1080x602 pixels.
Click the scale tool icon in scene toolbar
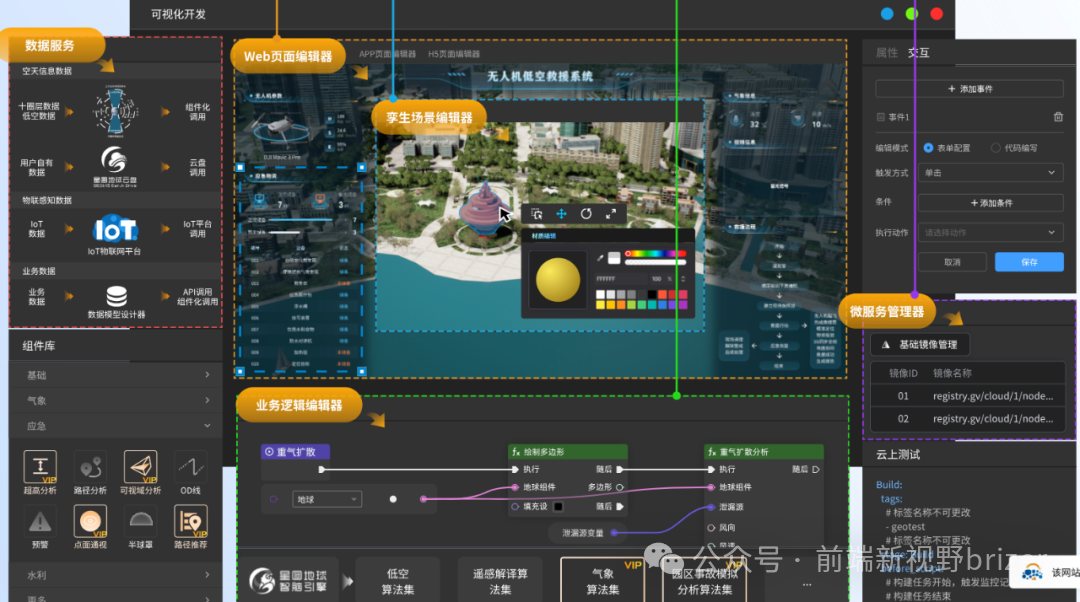tap(611, 214)
